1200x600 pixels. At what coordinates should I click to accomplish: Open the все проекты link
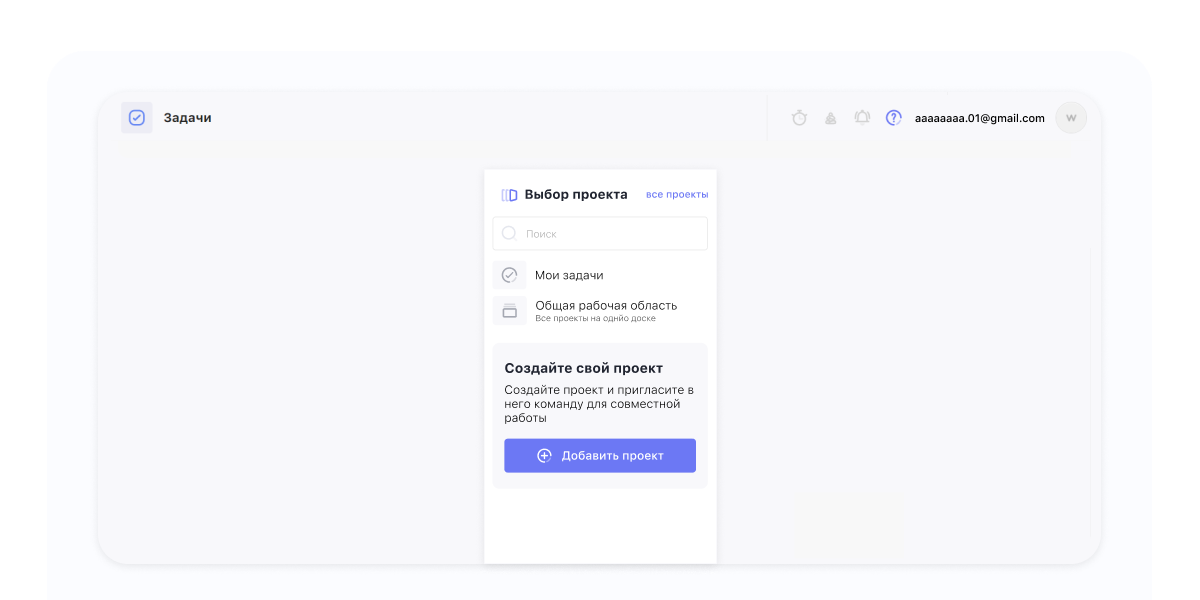(x=677, y=194)
